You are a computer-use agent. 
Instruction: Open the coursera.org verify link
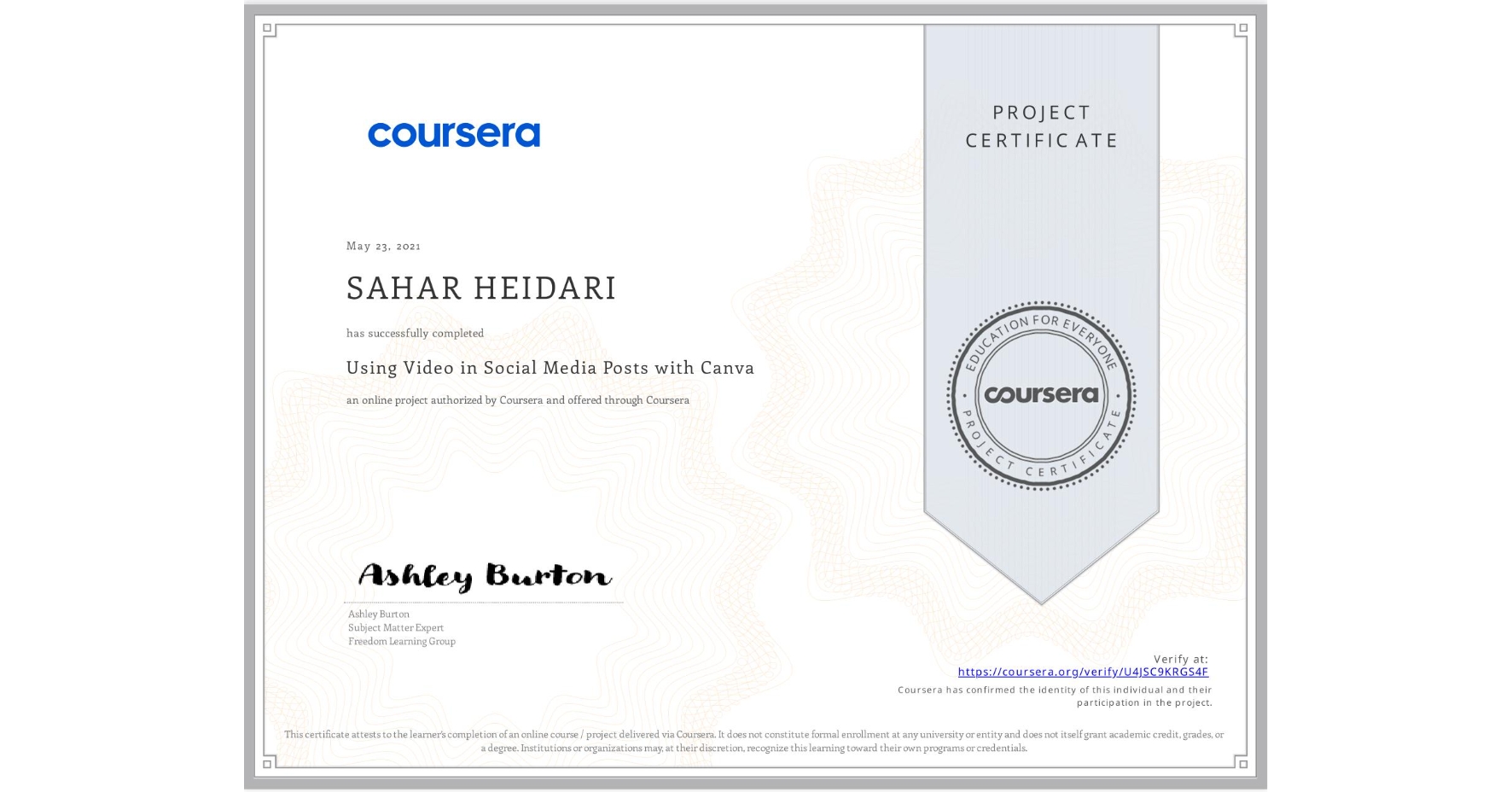tap(1083, 672)
